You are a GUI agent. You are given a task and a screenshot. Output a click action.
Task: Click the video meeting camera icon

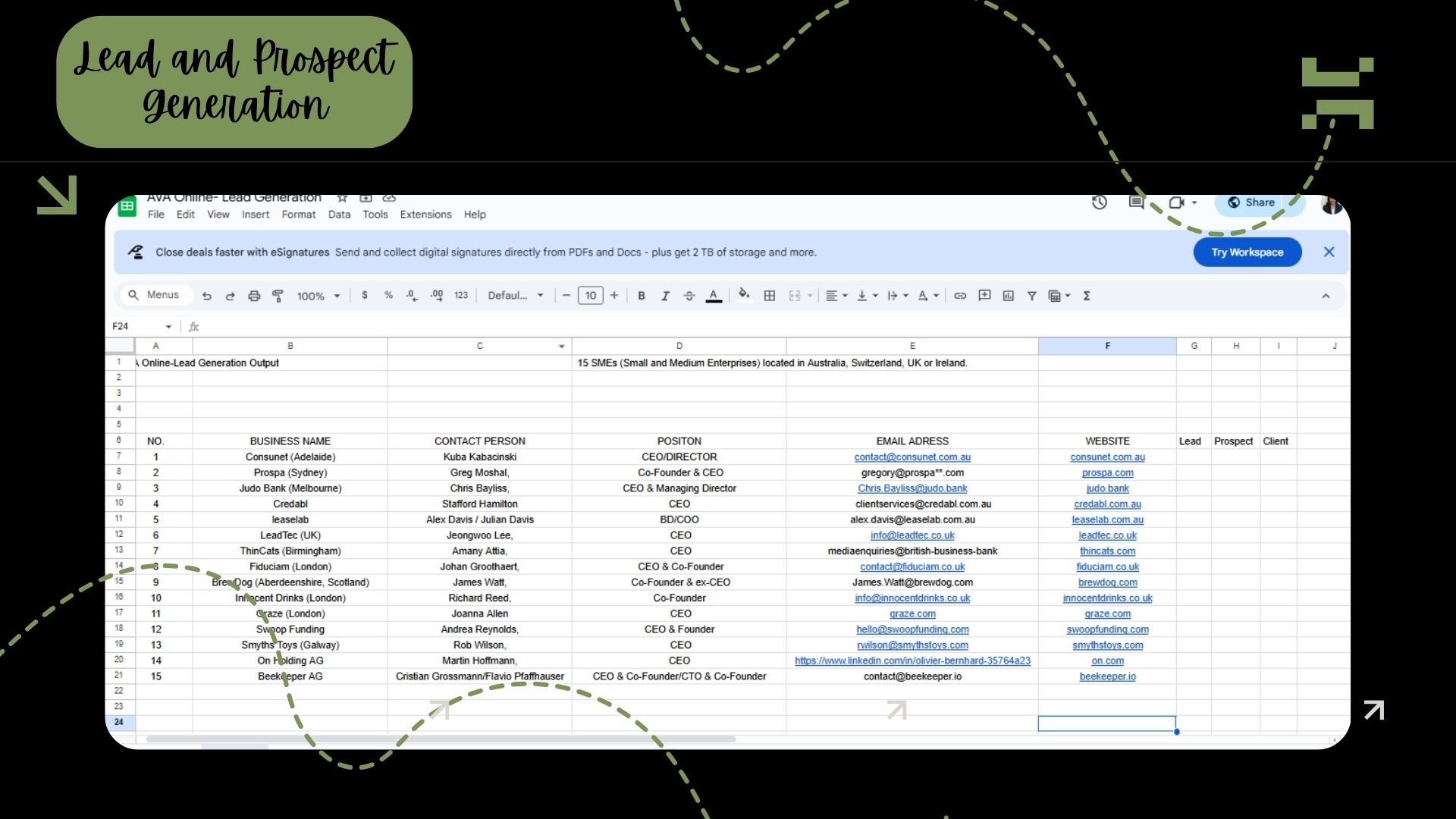pyautogui.click(x=1177, y=202)
